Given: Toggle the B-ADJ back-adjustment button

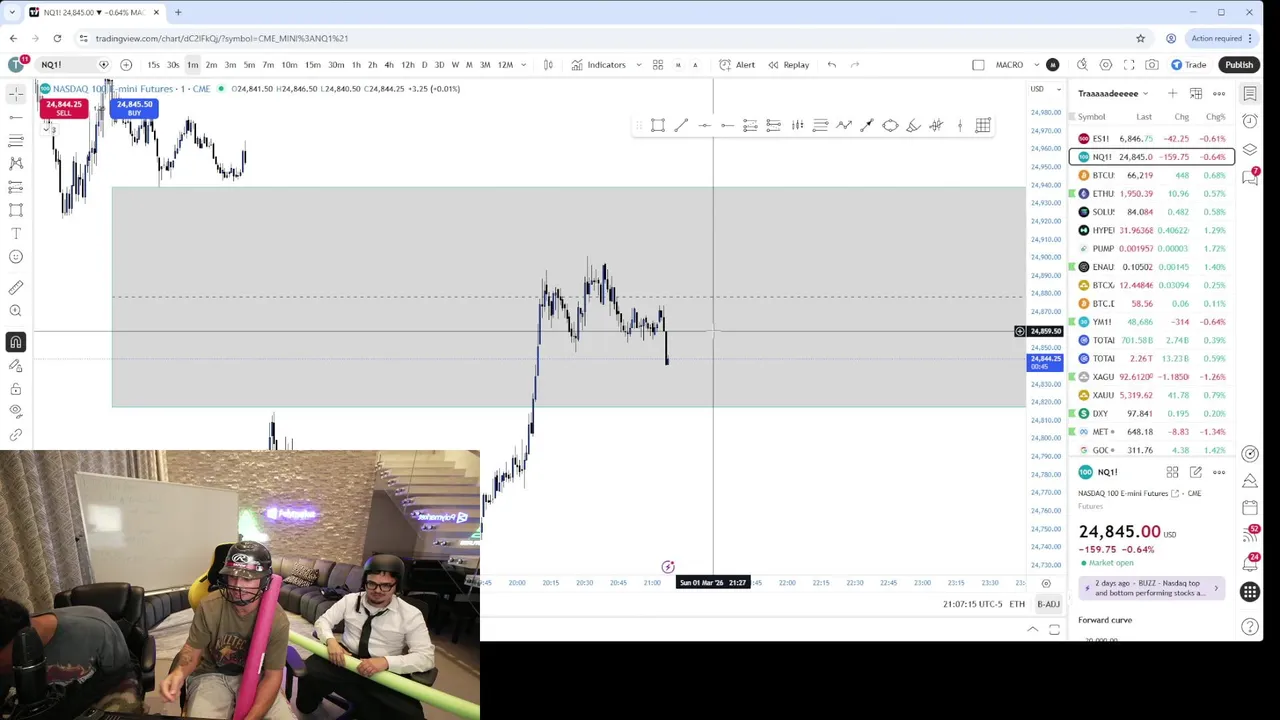Looking at the screenshot, I should [1048, 604].
